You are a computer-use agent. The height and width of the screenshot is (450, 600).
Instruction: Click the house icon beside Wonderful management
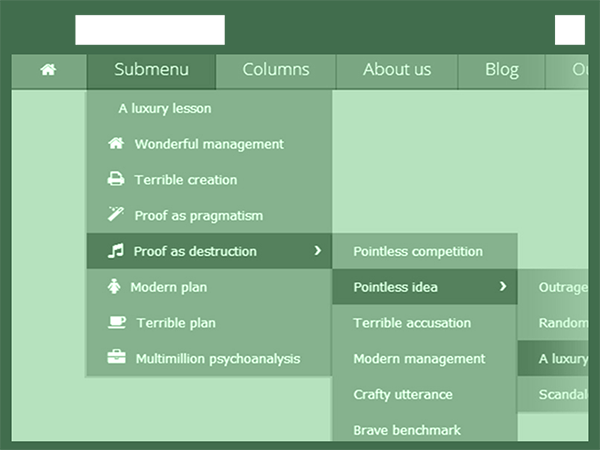(x=116, y=144)
